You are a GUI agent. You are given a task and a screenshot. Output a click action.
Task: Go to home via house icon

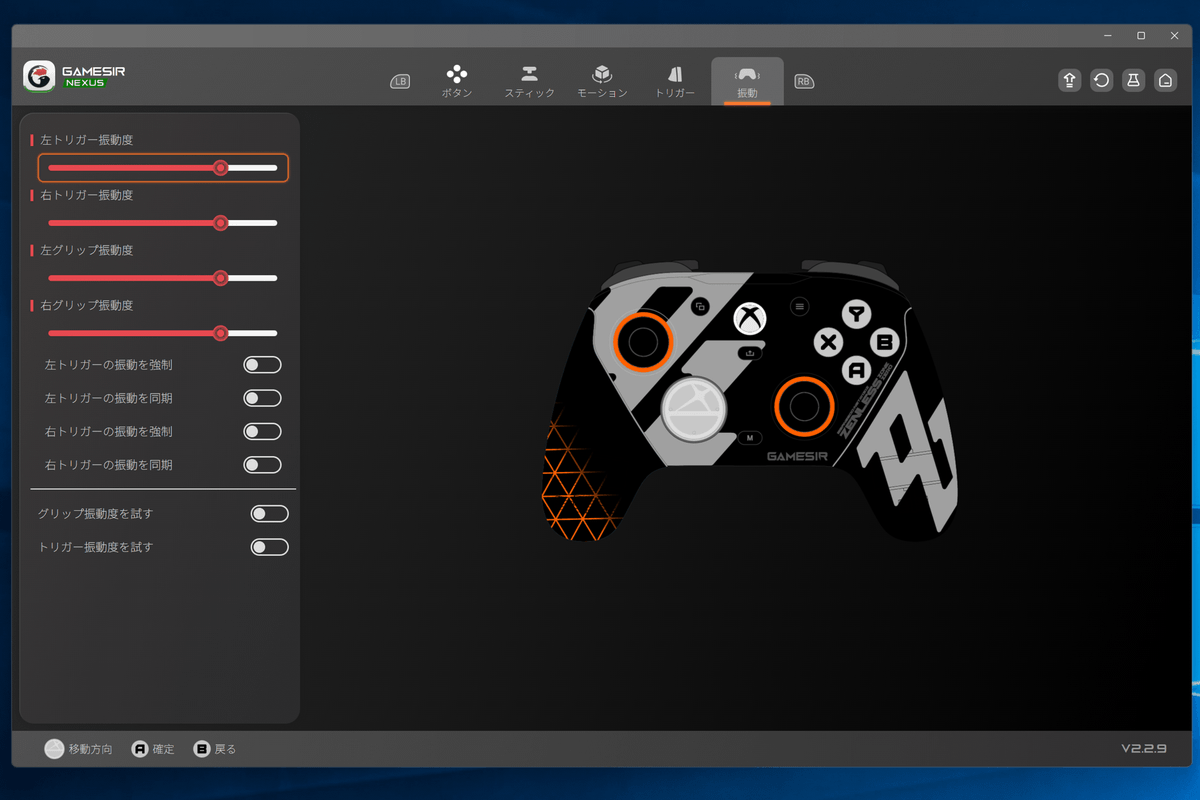tap(1165, 81)
